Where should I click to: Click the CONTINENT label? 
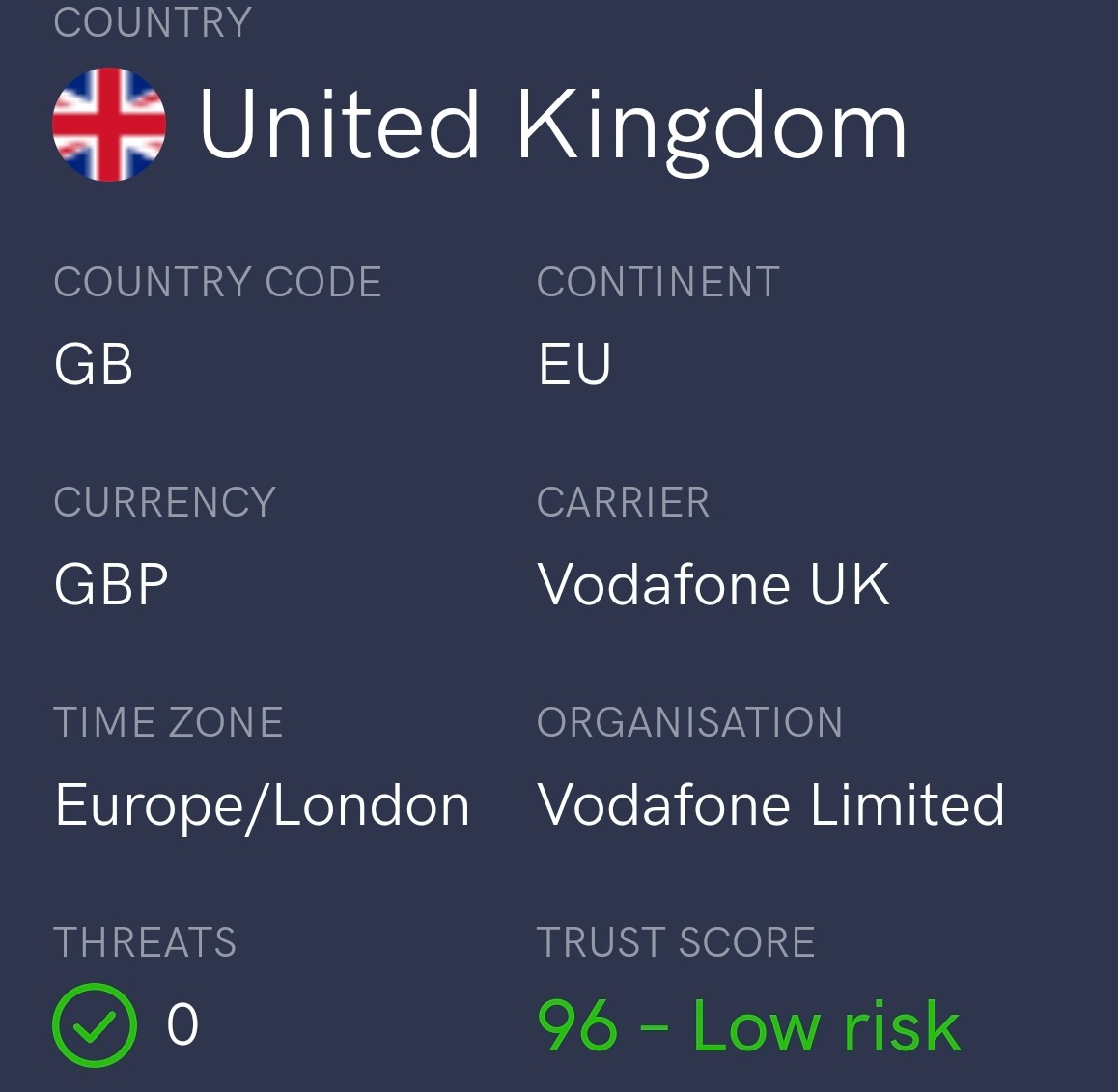pos(658,282)
